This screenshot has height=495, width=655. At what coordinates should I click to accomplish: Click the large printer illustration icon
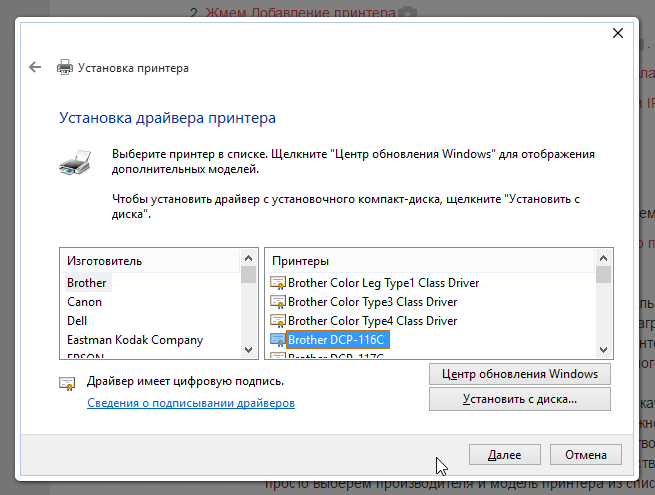pos(76,162)
